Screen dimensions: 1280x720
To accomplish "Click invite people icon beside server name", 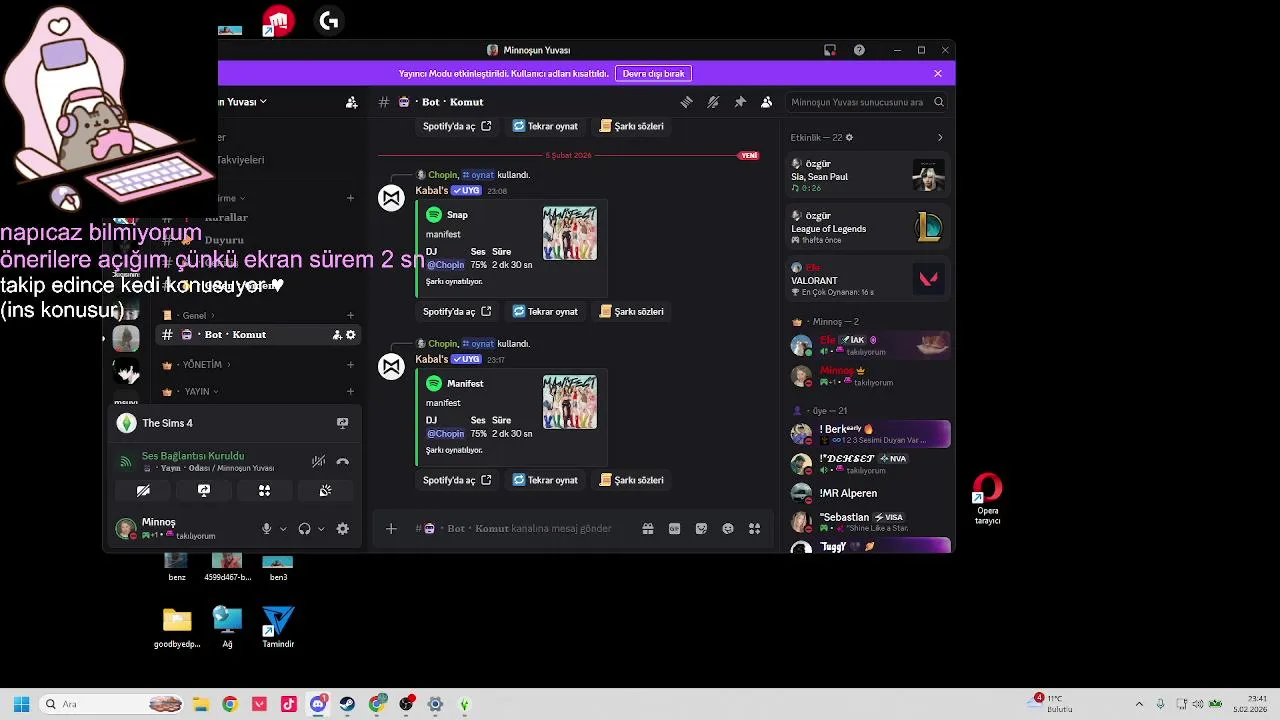I will tap(351, 102).
